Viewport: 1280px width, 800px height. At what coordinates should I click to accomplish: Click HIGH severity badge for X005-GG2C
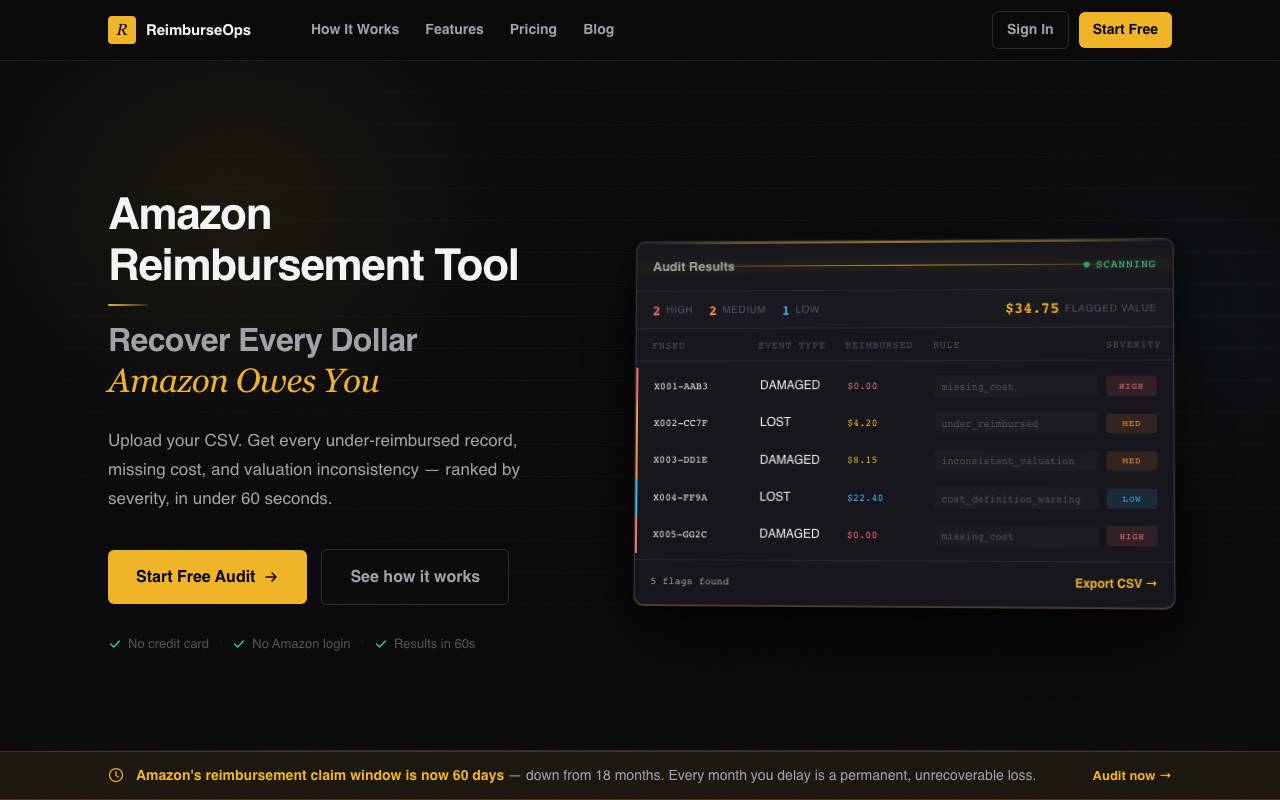[x=1131, y=536]
